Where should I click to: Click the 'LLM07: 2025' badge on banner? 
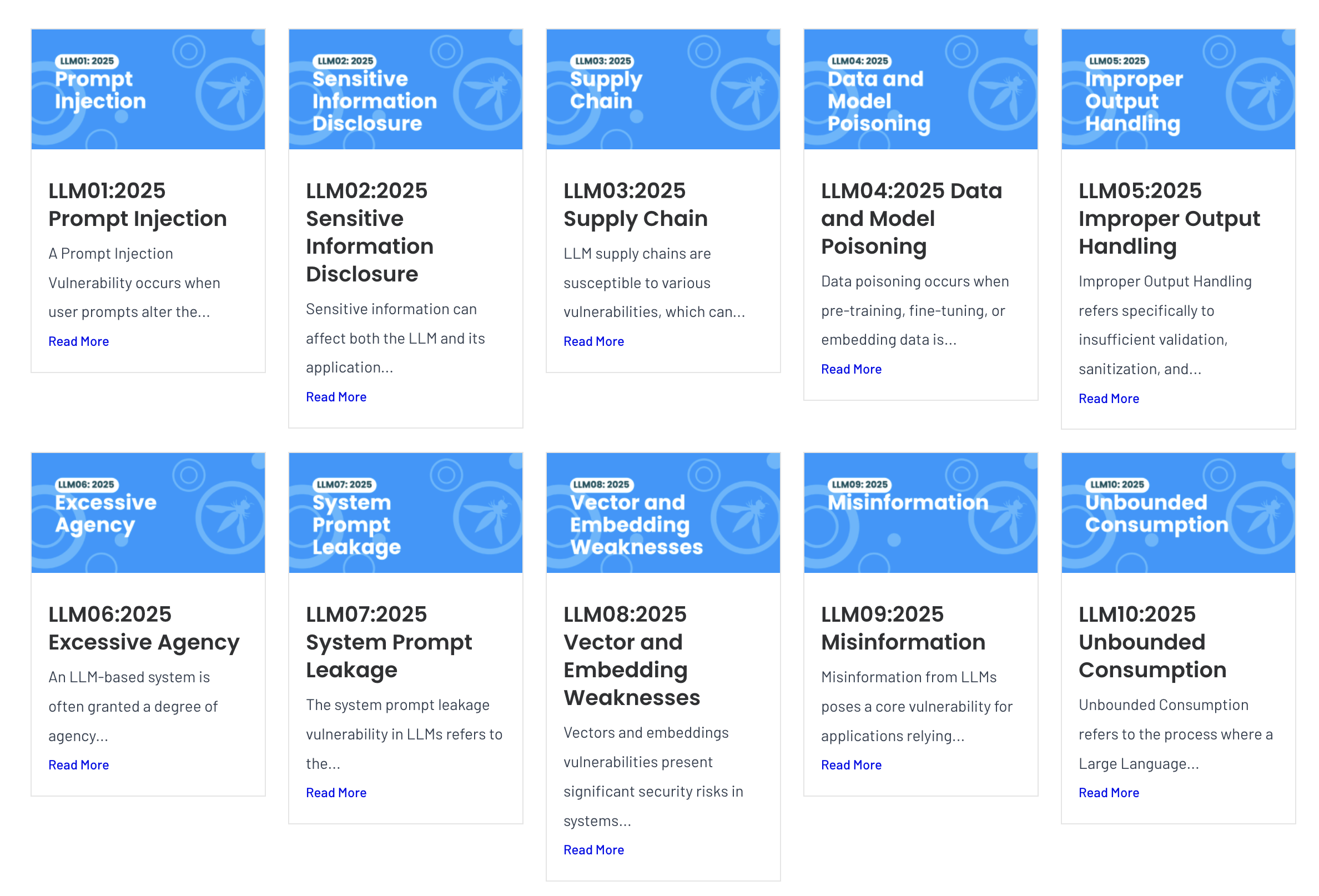tap(345, 484)
